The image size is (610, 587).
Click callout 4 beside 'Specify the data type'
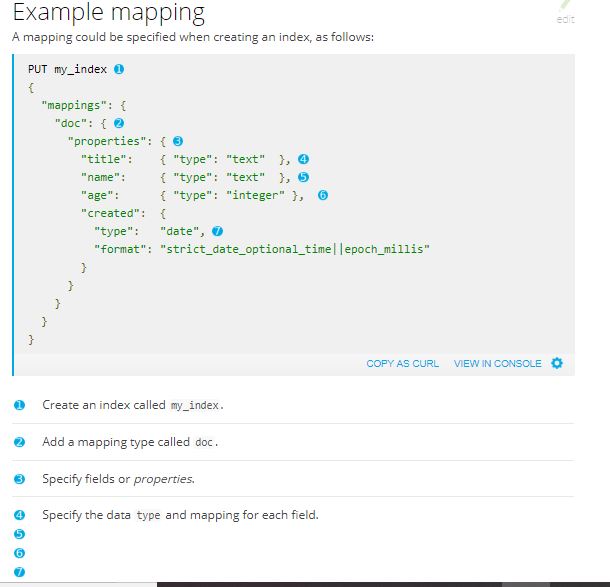19,515
